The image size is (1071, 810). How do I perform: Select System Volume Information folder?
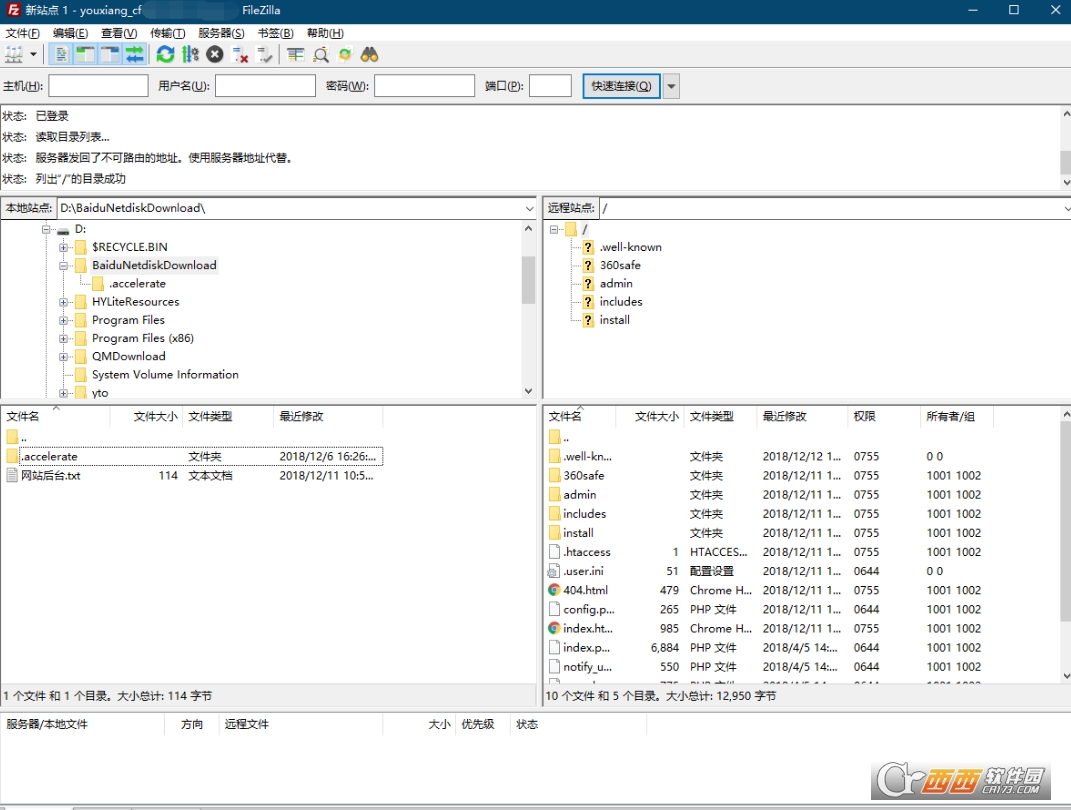tap(165, 374)
